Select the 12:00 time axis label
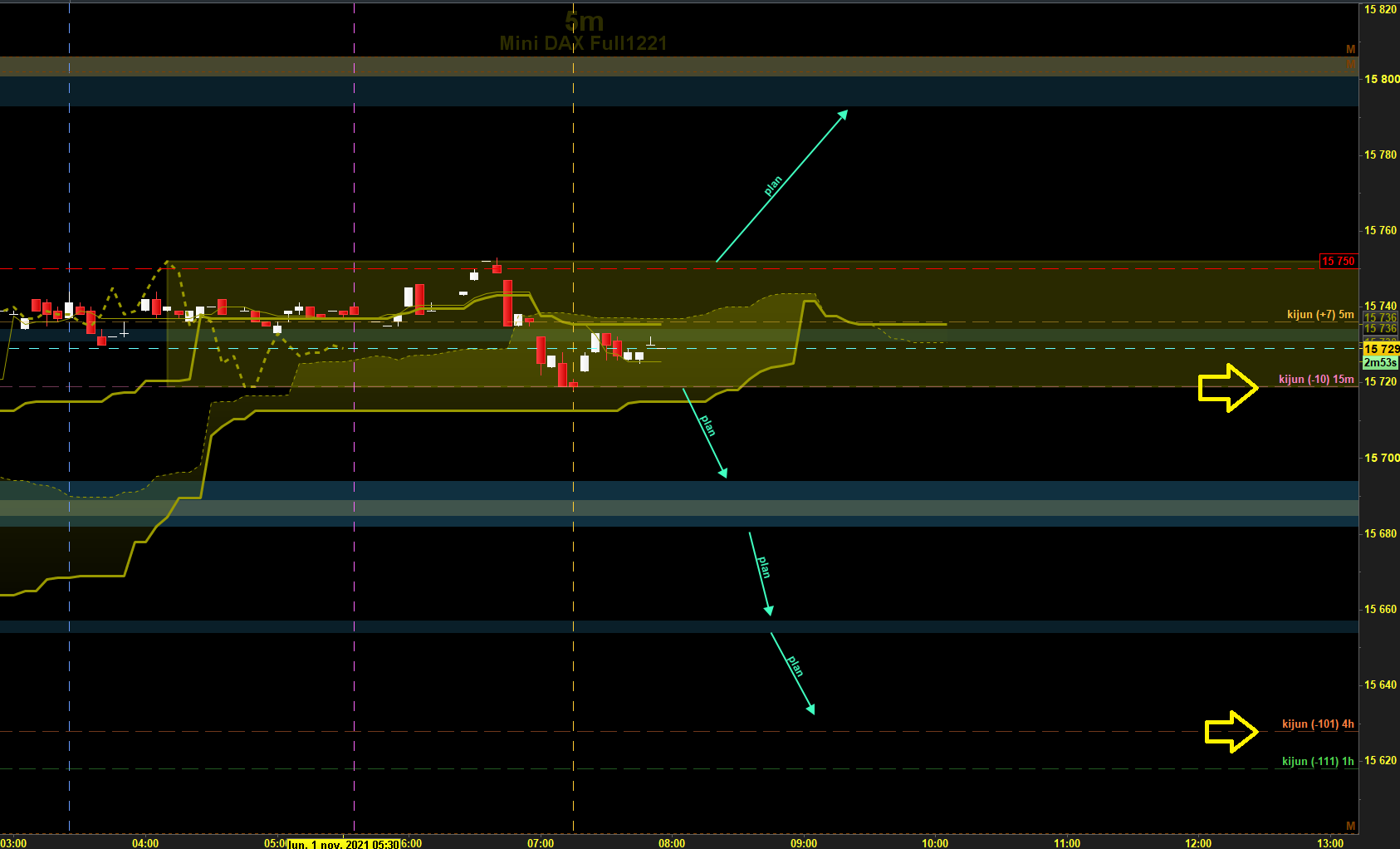This screenshot has height=849, width=1400. click(1198, 843)
